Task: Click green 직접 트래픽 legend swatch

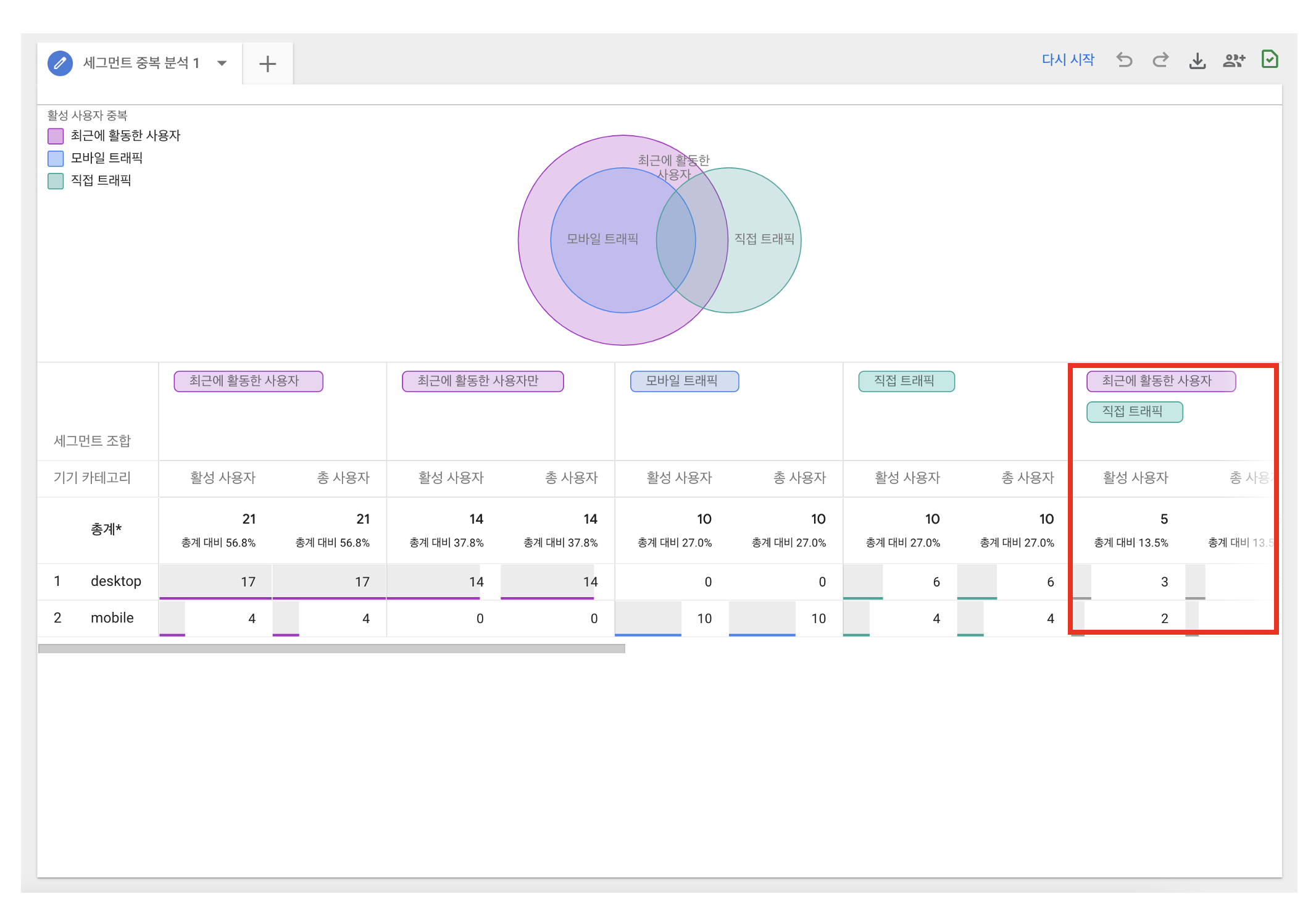Action: (56, 181)
